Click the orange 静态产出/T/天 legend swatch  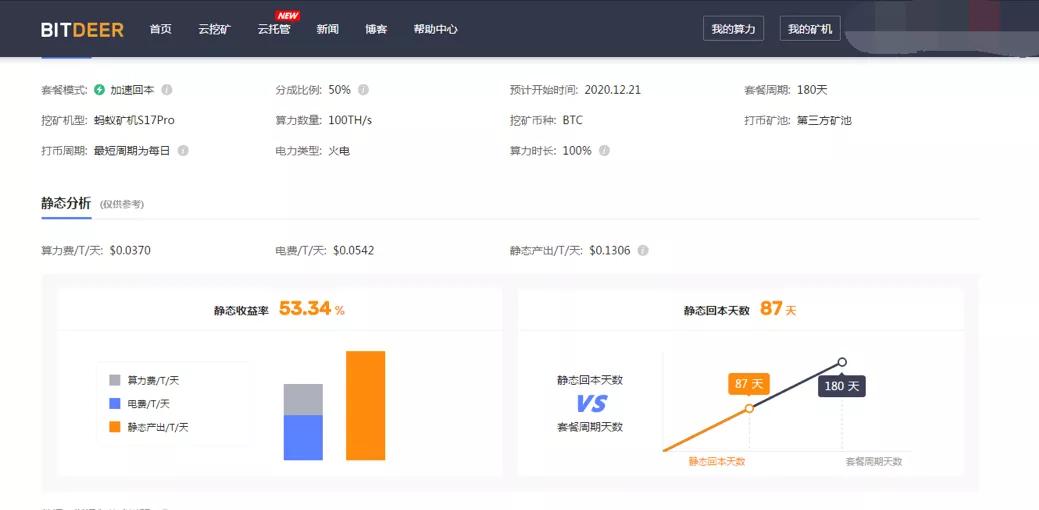click(x=115, y=427)
